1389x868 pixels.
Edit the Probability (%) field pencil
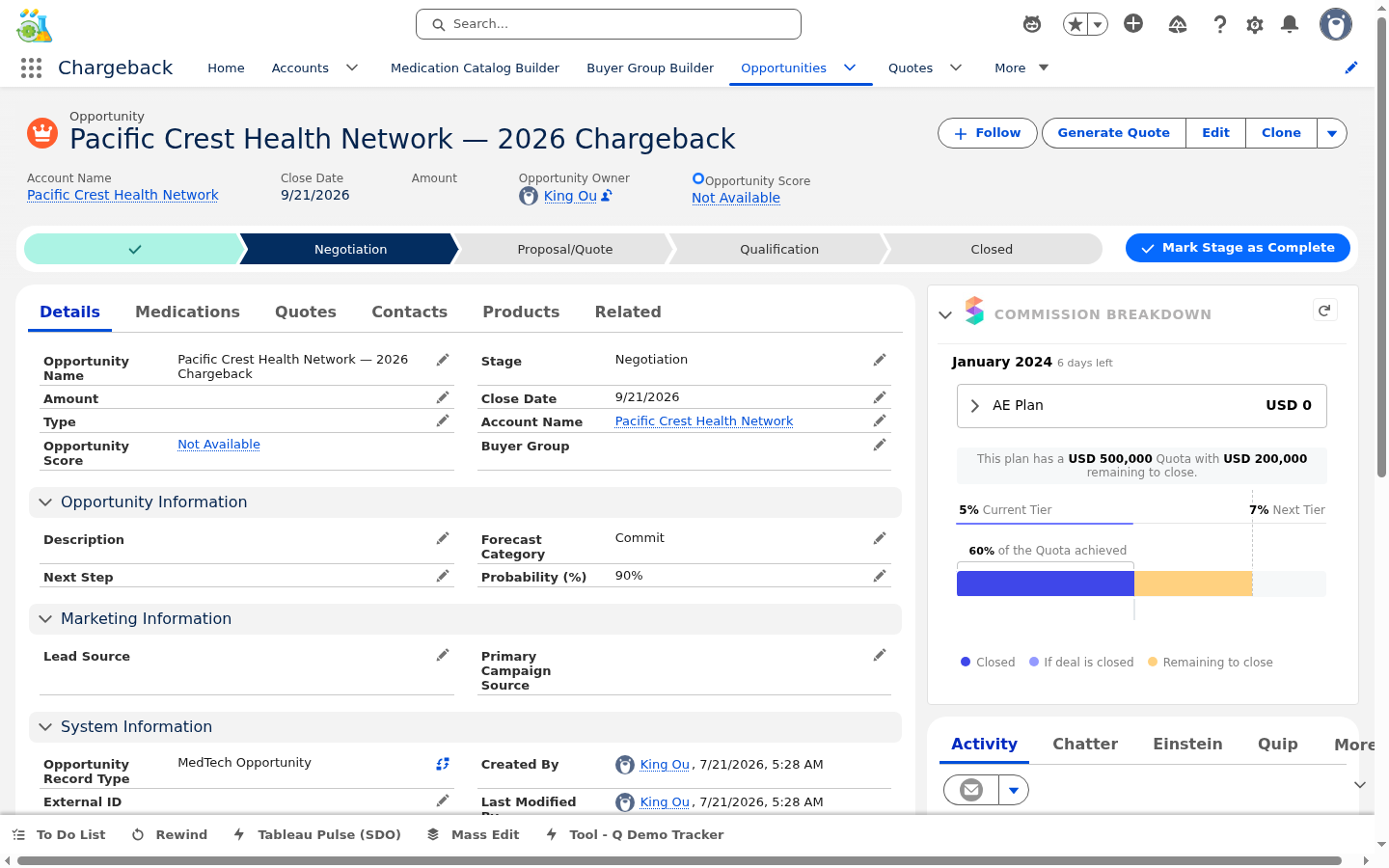(x=880, y=576)
